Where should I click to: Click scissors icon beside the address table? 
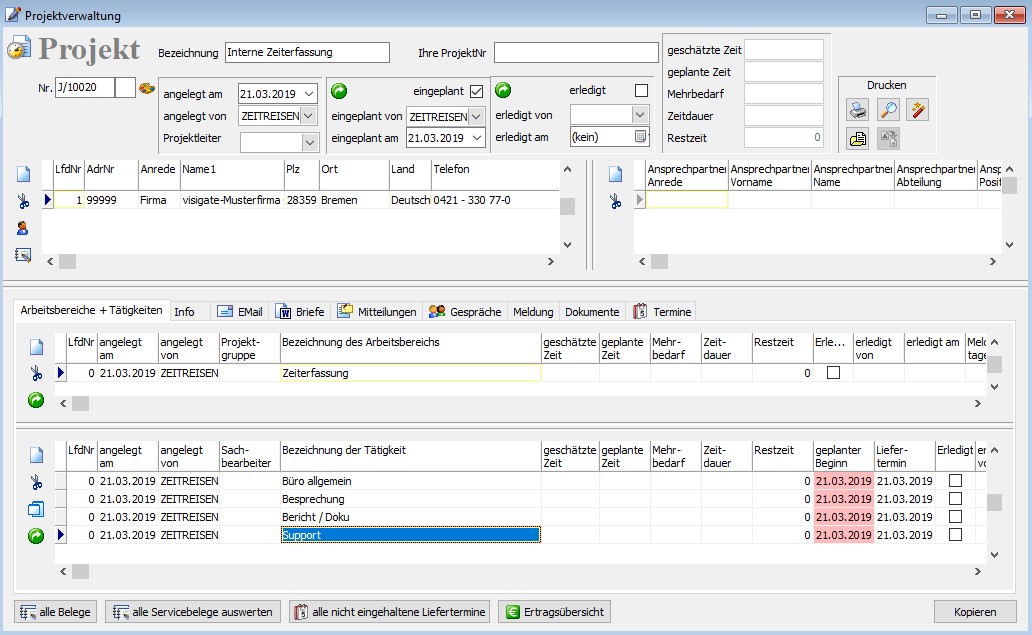coord(23,201)
